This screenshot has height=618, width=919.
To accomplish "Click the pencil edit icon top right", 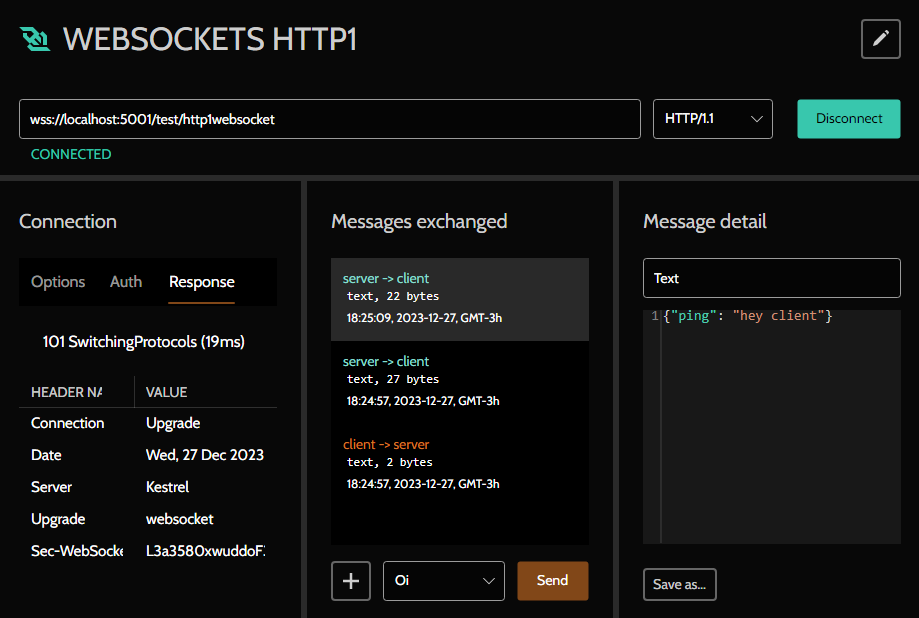I will 880,38.
